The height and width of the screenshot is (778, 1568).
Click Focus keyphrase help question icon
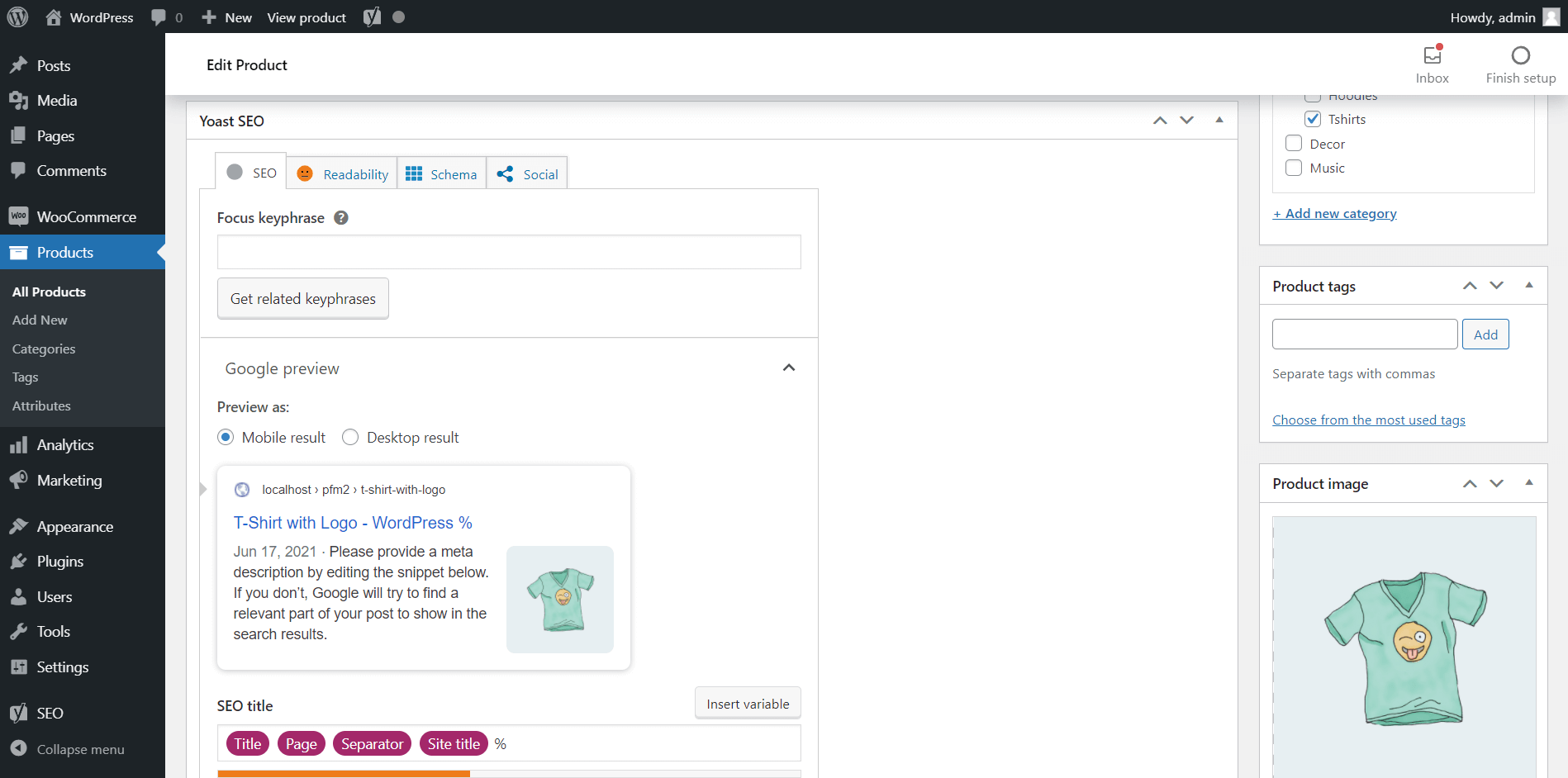tap(341, 218)
